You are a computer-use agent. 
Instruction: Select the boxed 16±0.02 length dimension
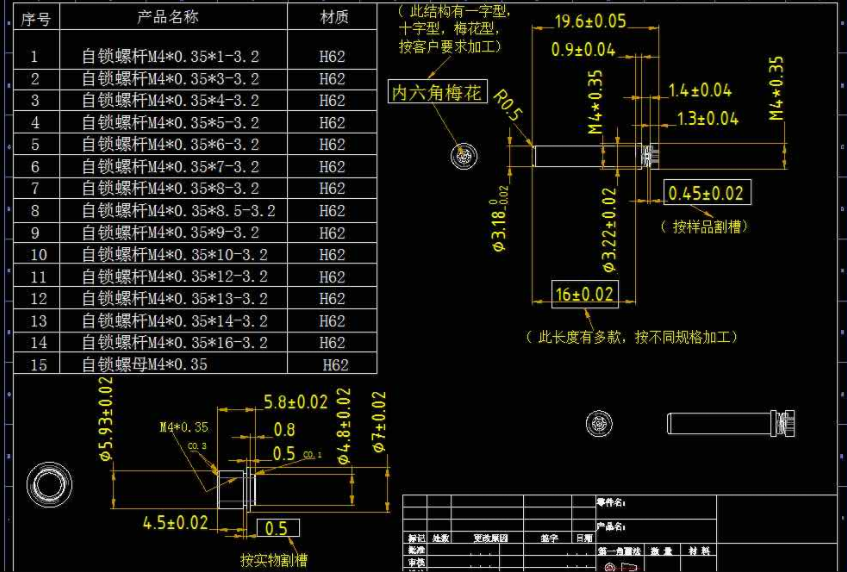click(x=585, y=293)
